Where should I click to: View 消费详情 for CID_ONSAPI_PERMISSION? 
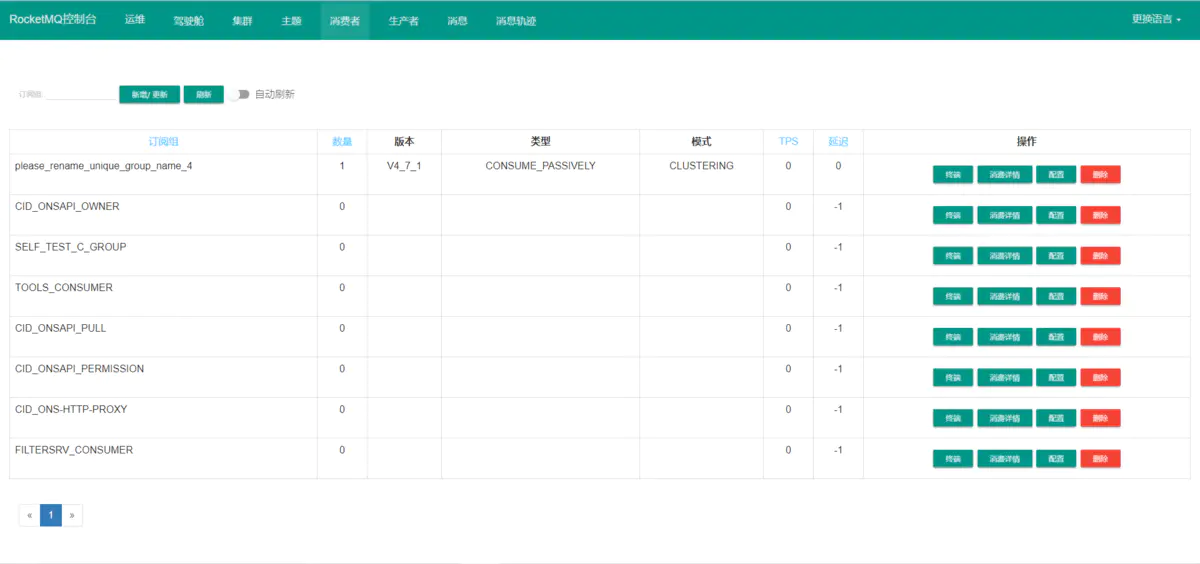click(1005, 377)
